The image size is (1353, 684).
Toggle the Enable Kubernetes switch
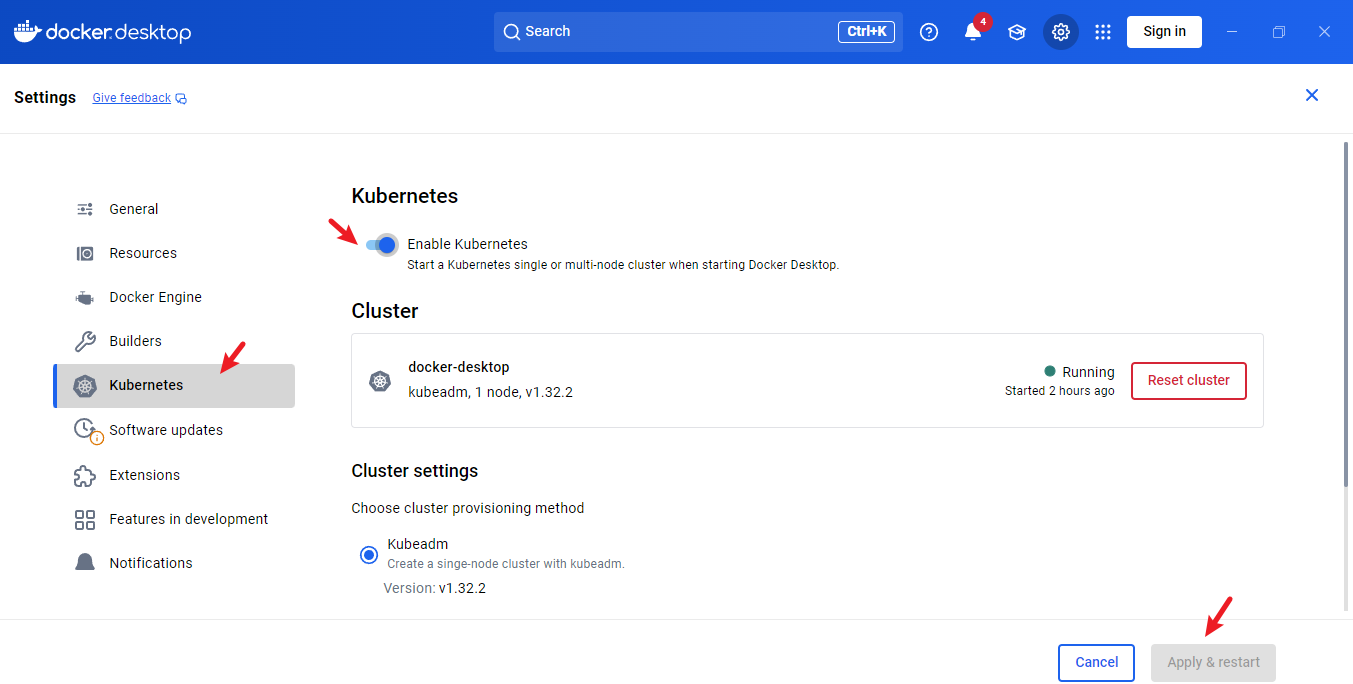point(382,245)
